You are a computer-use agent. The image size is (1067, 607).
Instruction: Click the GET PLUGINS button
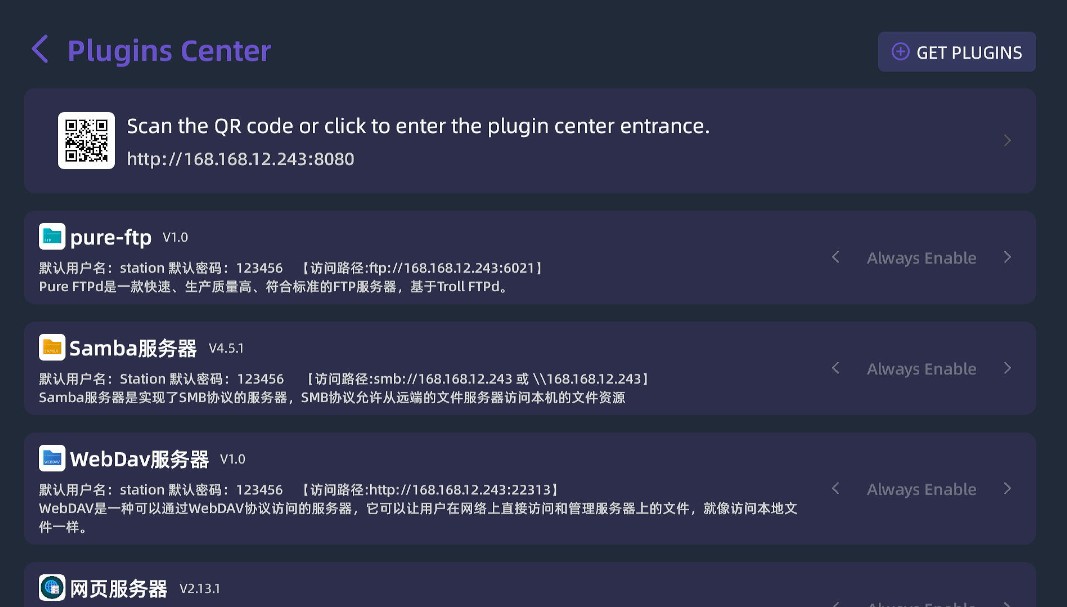pos(956,52)
